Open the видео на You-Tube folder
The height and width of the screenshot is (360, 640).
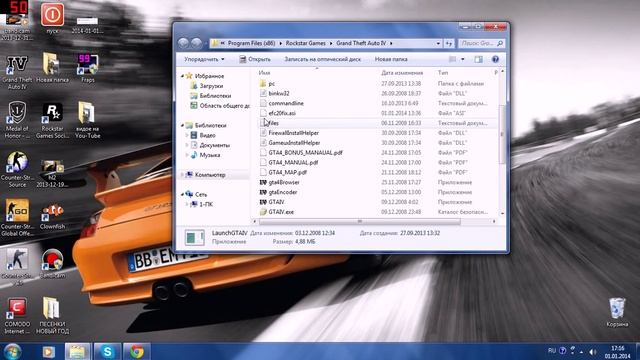pyautogui.click(x=87, y=120)
